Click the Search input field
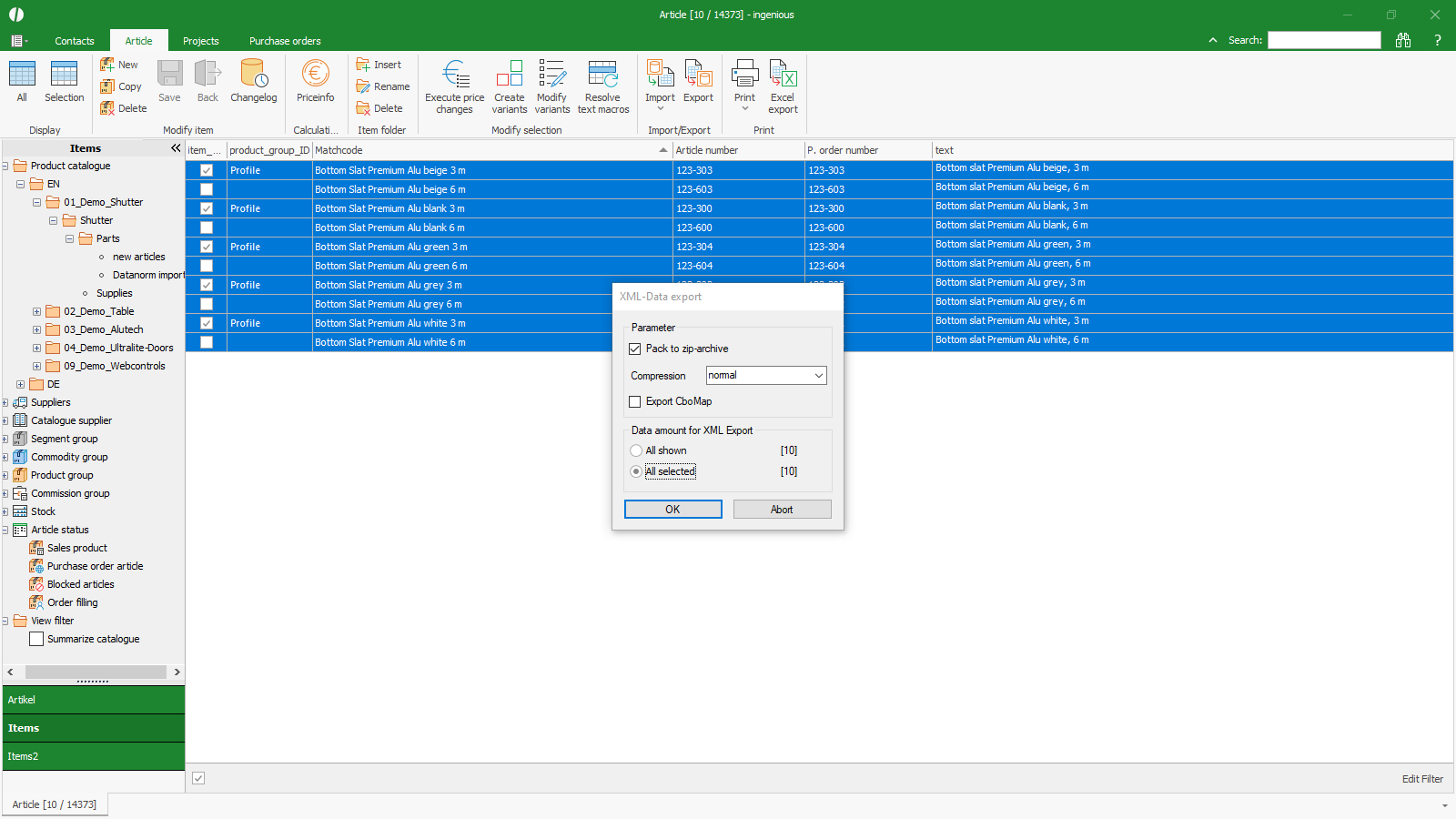This screenshot has width=1456, height=819. click(x=1324, y=40)
